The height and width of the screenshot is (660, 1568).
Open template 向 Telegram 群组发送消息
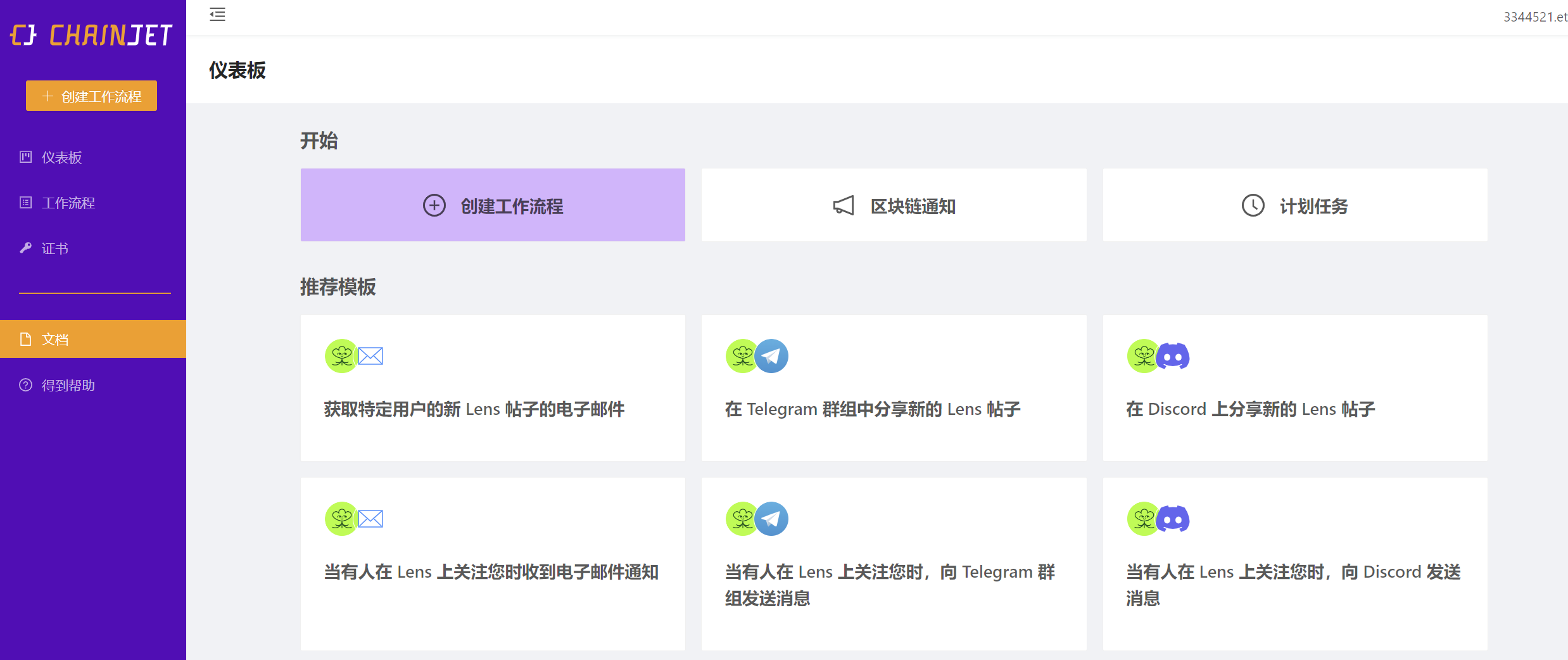tap(894, 564)
